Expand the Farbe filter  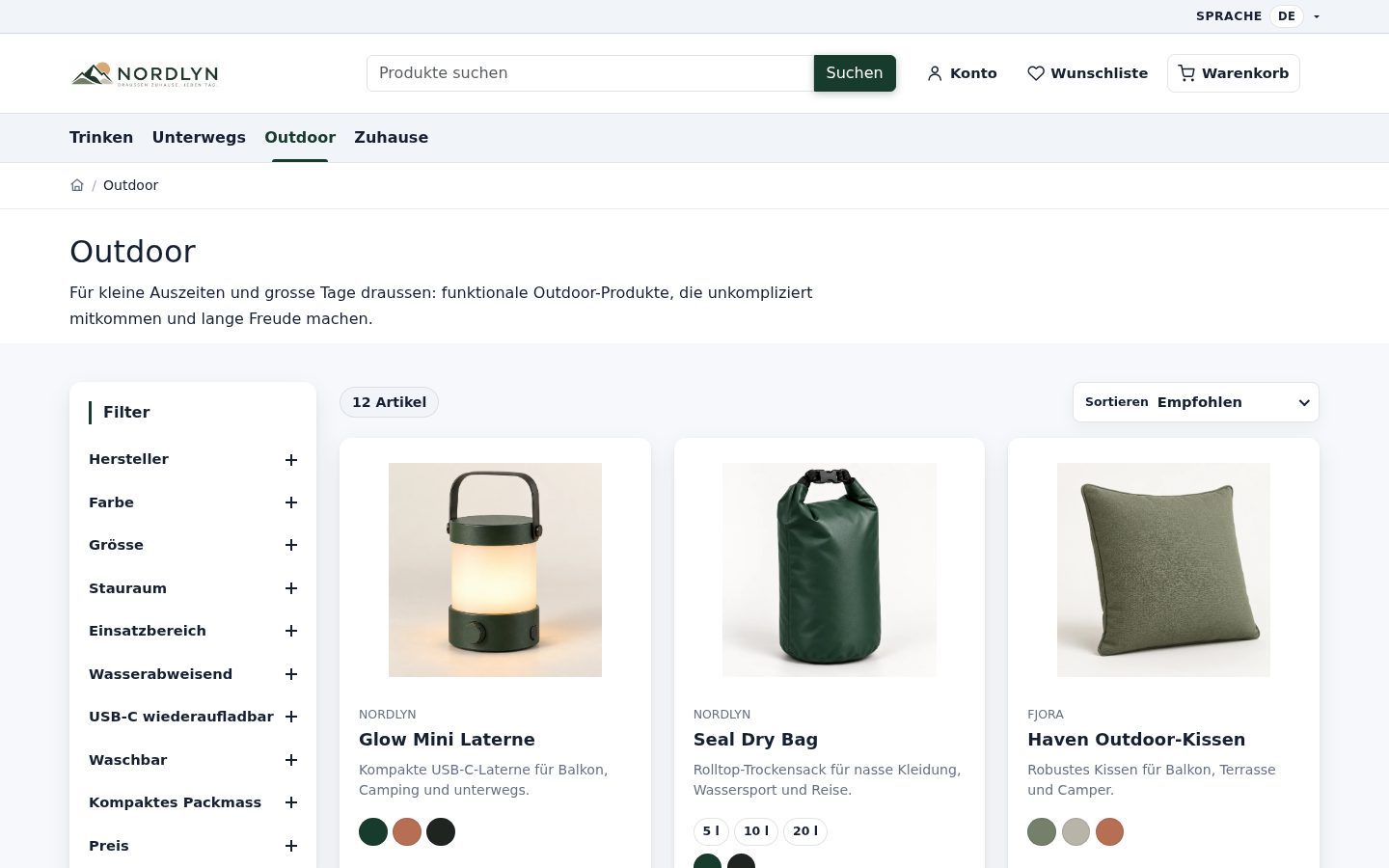pos(193,502)
